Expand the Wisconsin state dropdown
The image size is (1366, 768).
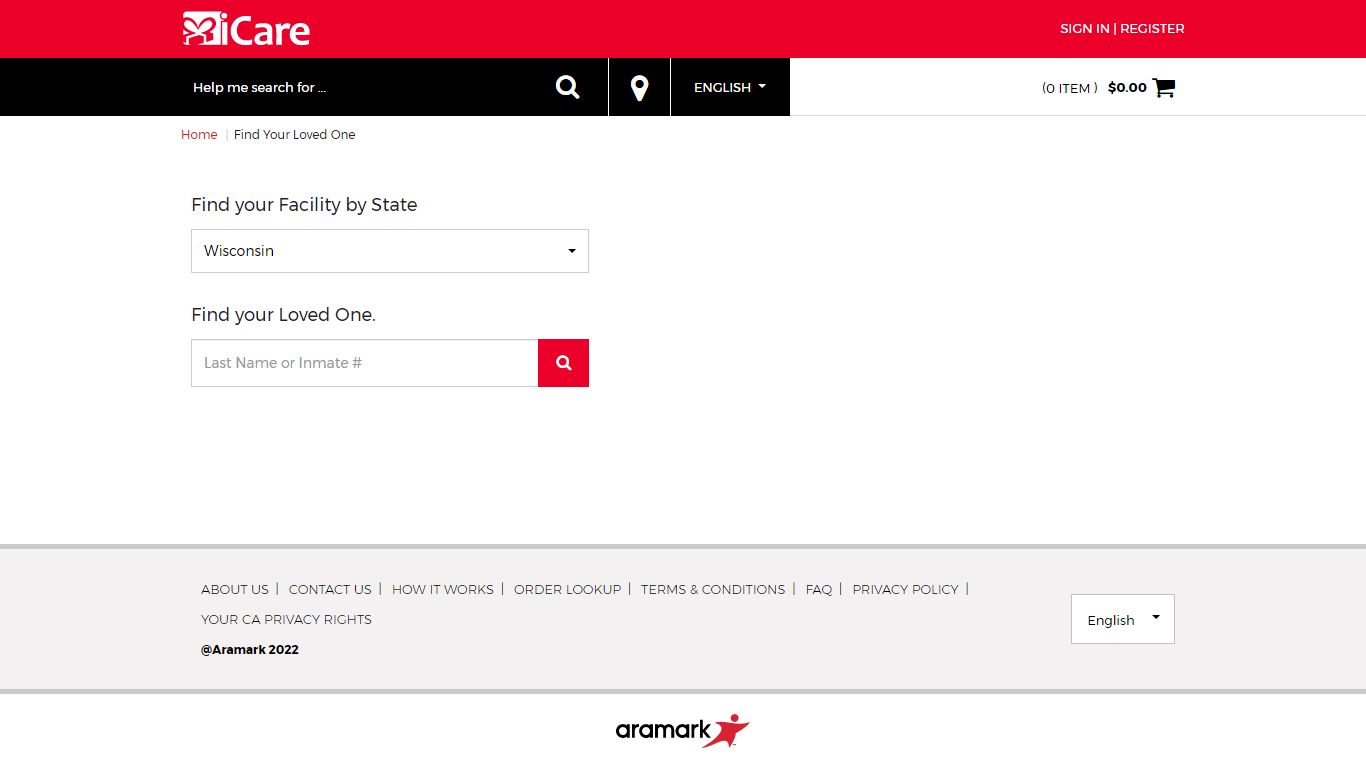coord(390,251)
